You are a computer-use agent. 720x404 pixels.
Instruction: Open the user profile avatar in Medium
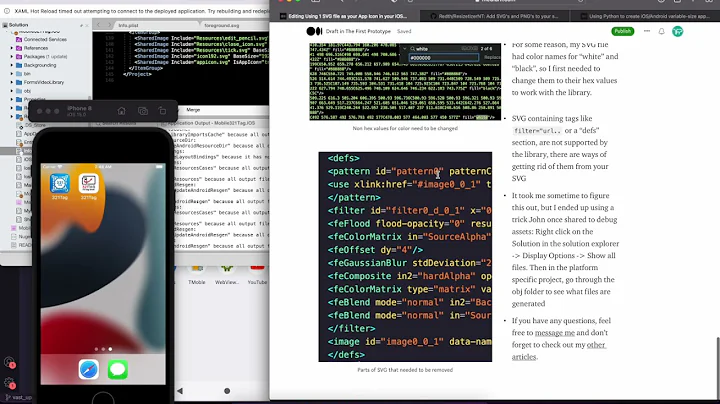point(677,31)
